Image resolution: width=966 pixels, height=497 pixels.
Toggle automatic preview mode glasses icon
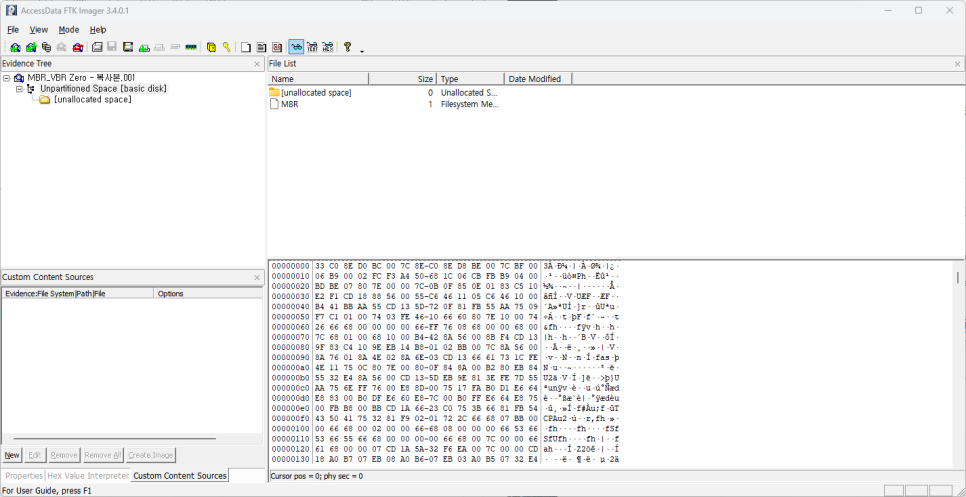click(x=296, y=47)
